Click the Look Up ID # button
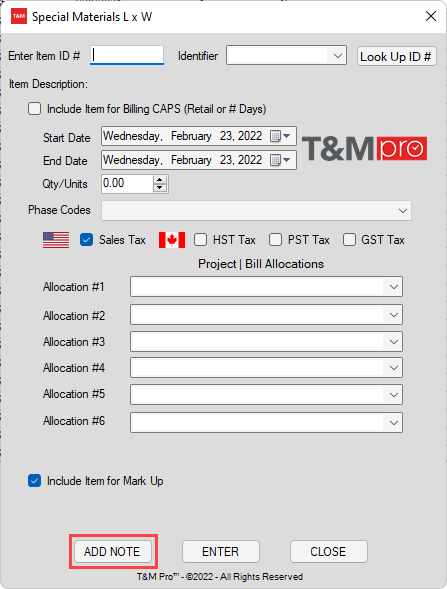This screenshot has height=589, width=447. [396, 56]
